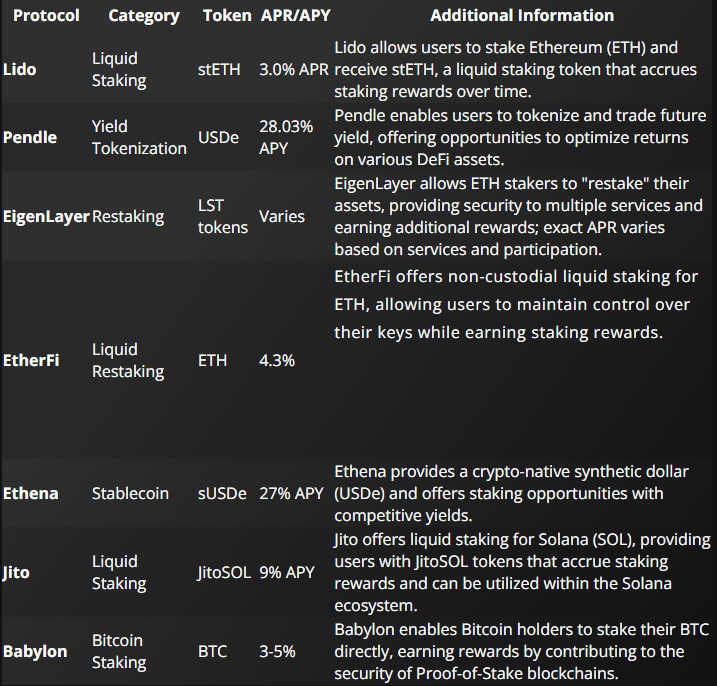Select the Babylon protocol name
717x686 pixels.
pyautogui.click(x=36, y=651)
